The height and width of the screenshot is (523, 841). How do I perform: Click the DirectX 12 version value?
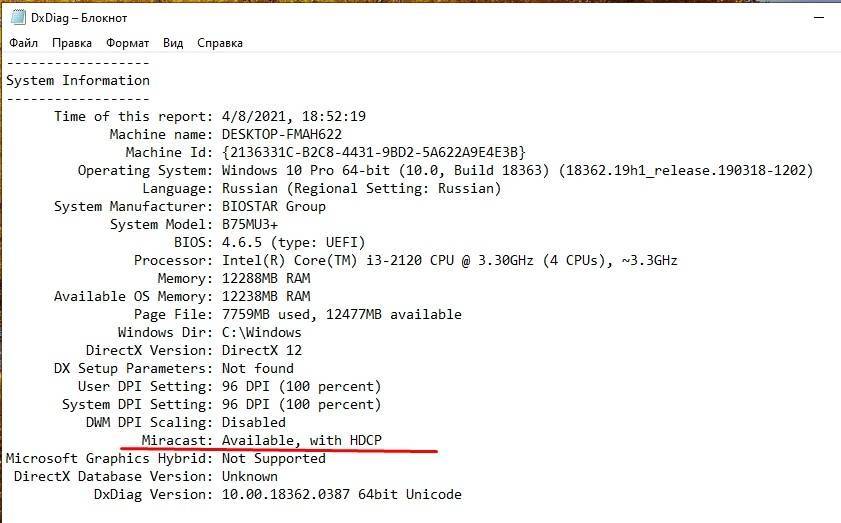pos(261,350)
